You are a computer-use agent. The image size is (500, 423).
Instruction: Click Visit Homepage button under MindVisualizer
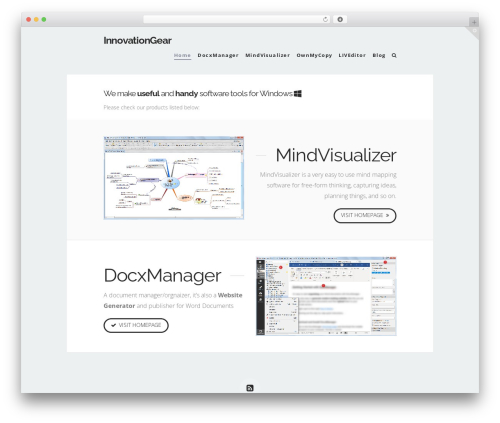[x=365, y=216]
